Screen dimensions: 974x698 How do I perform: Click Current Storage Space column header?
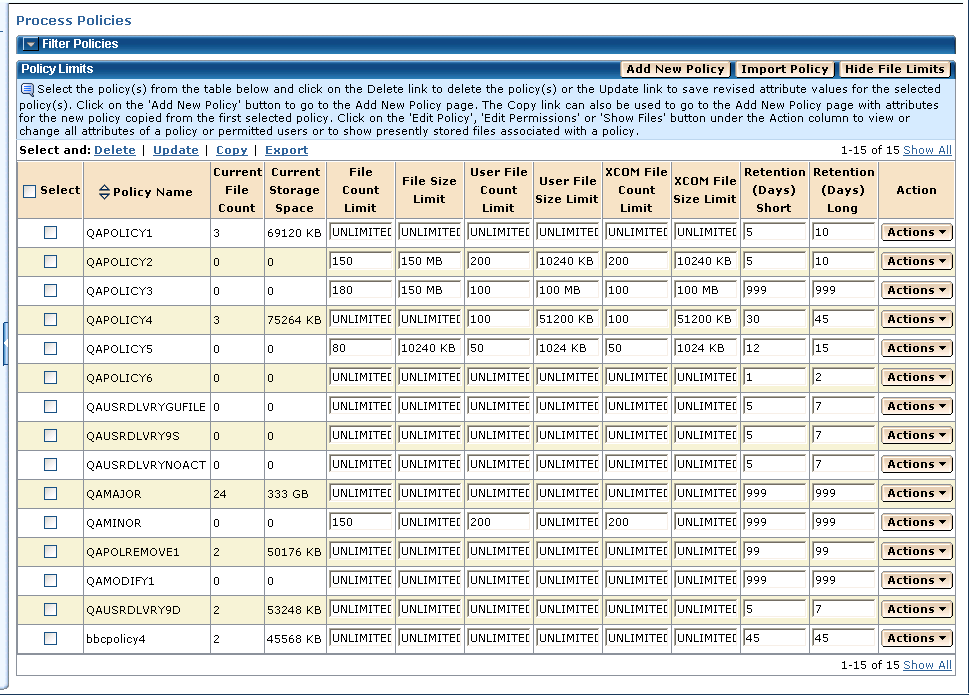(295, 190)
